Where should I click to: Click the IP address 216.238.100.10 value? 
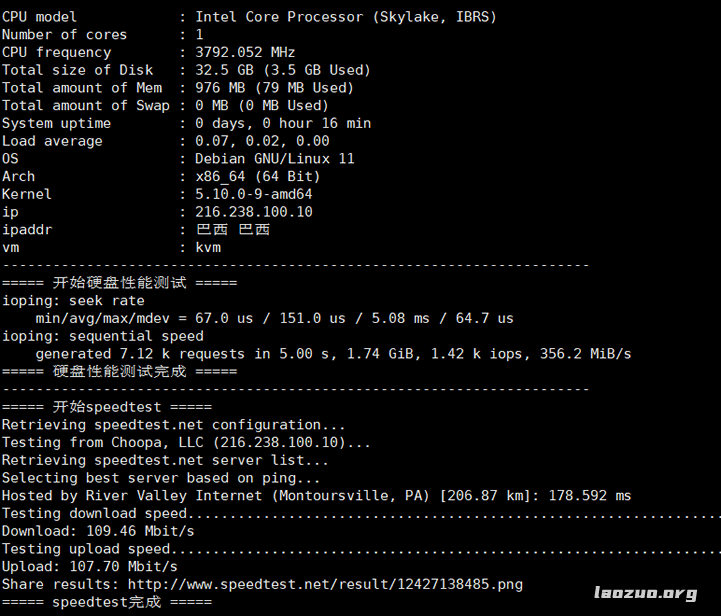pyautogui.click(x=253, y=211)
